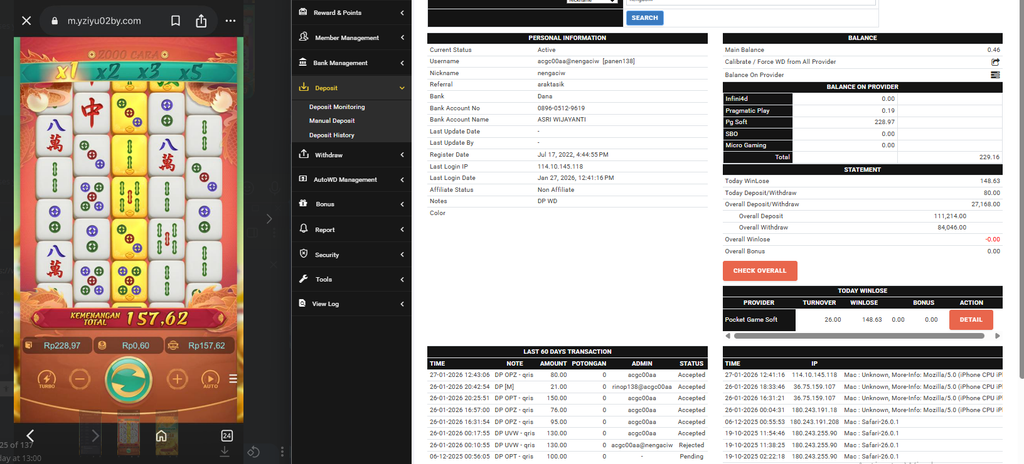
Task: Tap the bookmark icon in mobile browser bar
Action: click(x=176, y=21)
